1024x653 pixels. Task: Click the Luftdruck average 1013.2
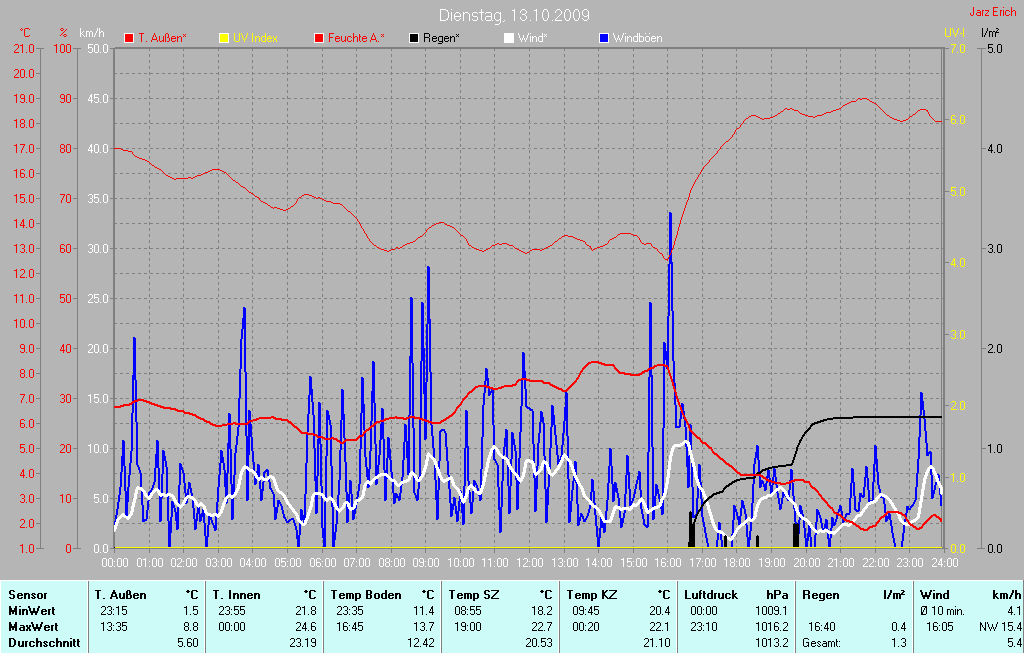pos(772,643)
